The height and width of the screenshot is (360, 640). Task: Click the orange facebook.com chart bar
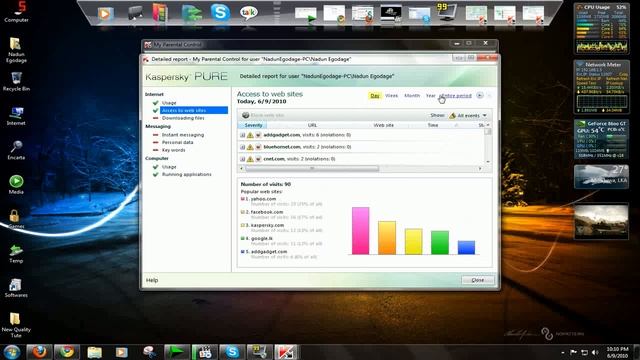[387, 238]
